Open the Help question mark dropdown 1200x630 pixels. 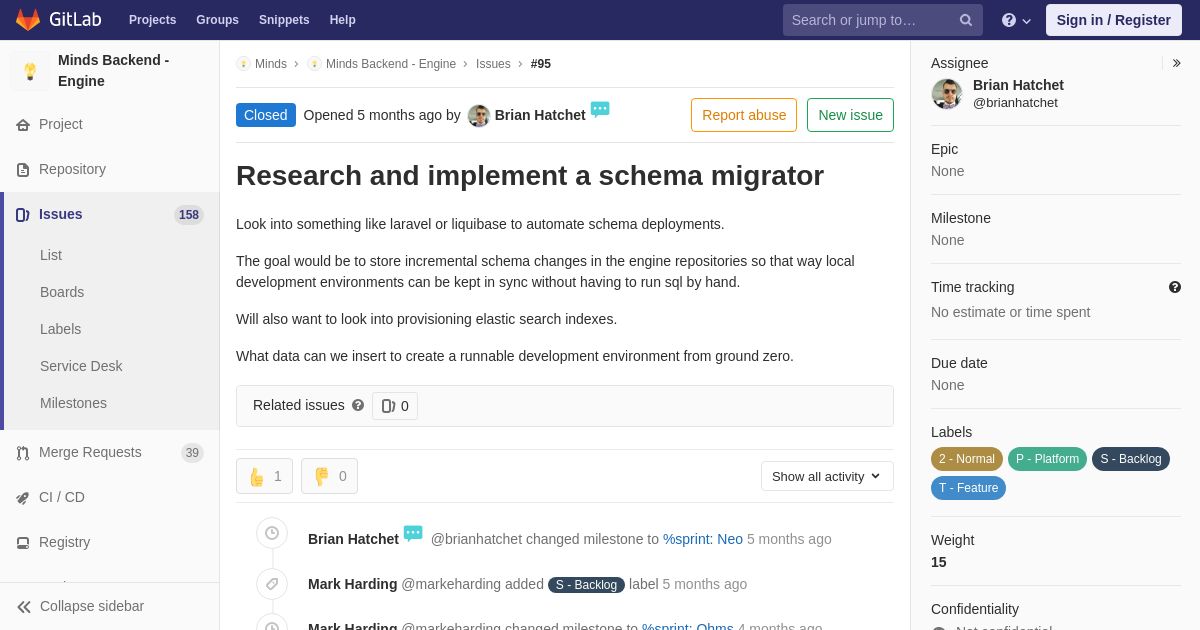click(x=1016, y=20)
